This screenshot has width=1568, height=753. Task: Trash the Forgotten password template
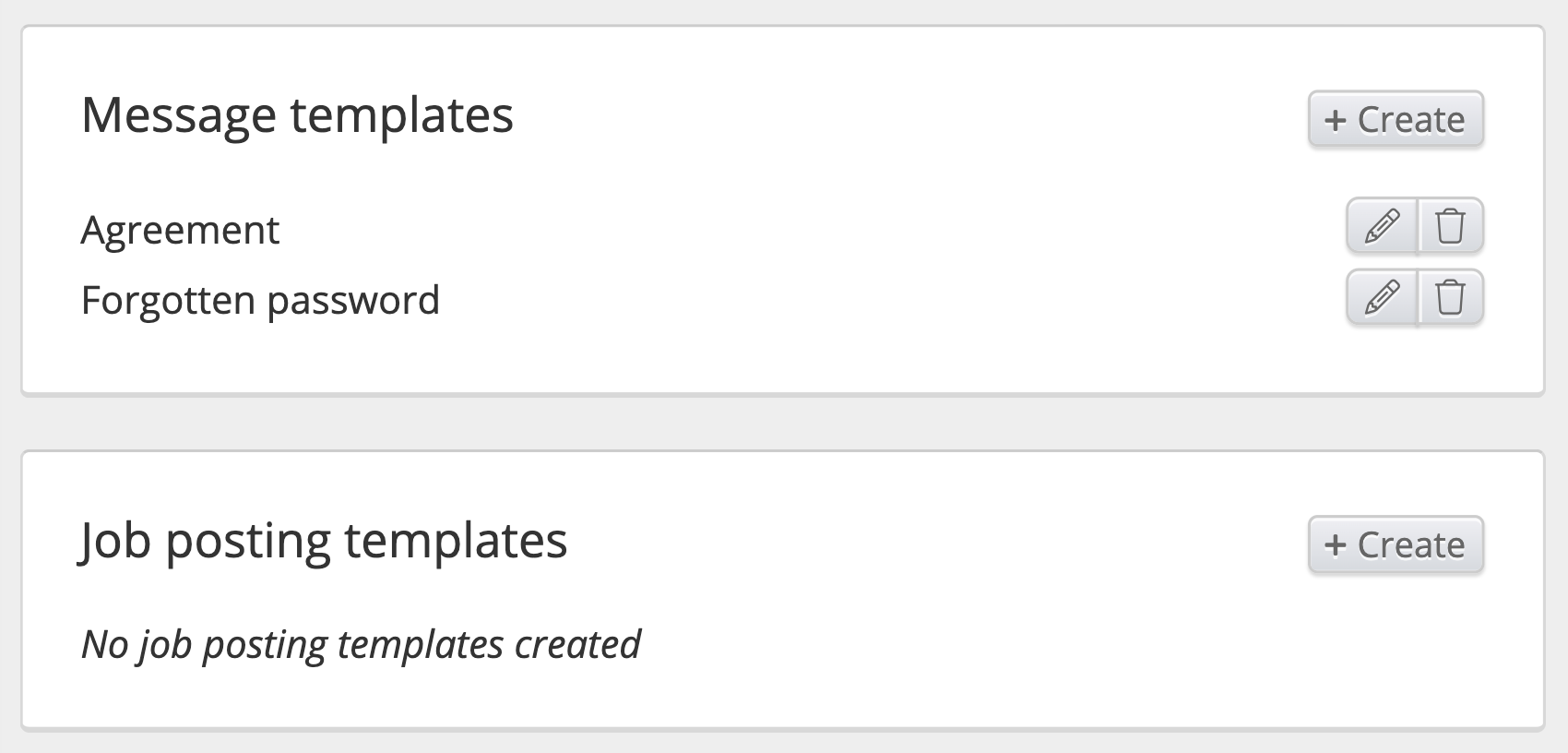coord(1450,297)
